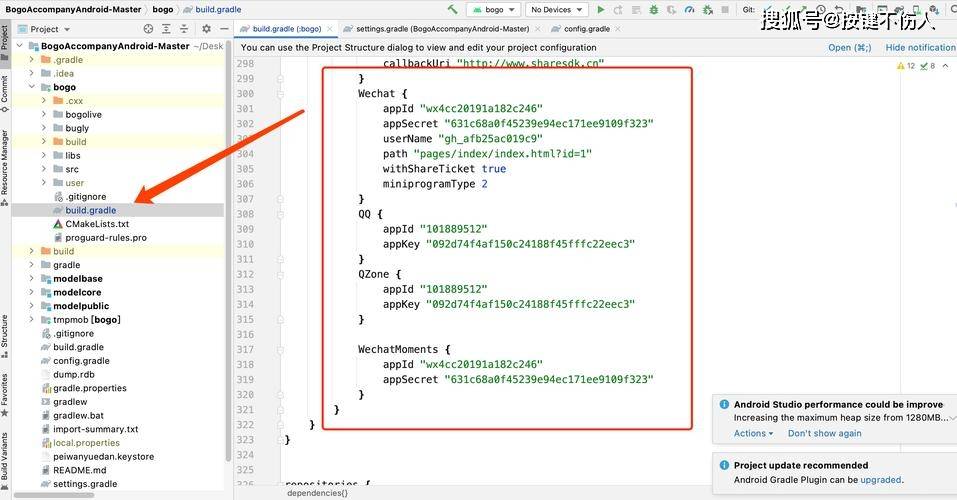The height and width of the screenshot is (500, 957).
Task: Click the Run with Coverage icon
Action: point(671,10)
